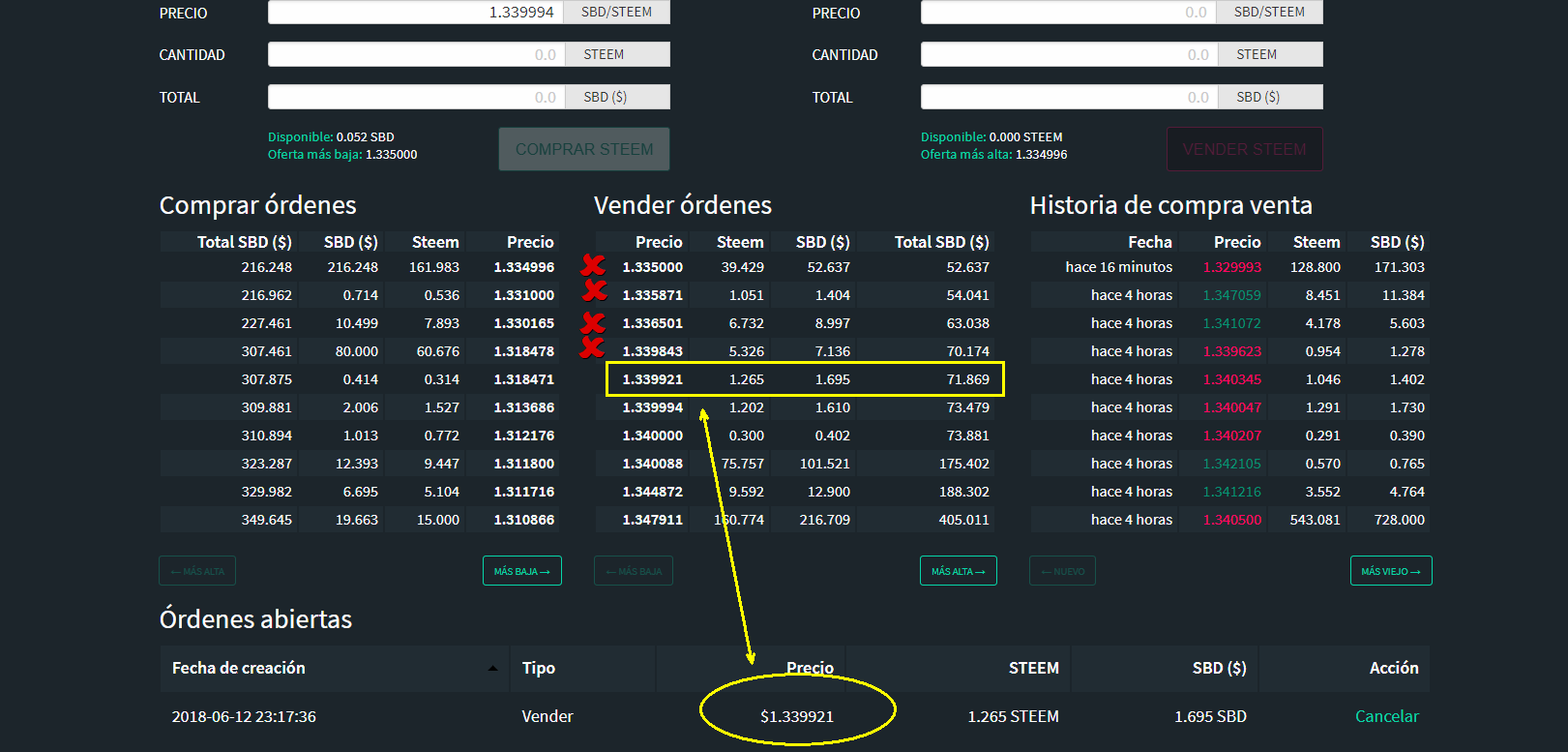Click the COMPRAR STEEM button

[584, 149]
